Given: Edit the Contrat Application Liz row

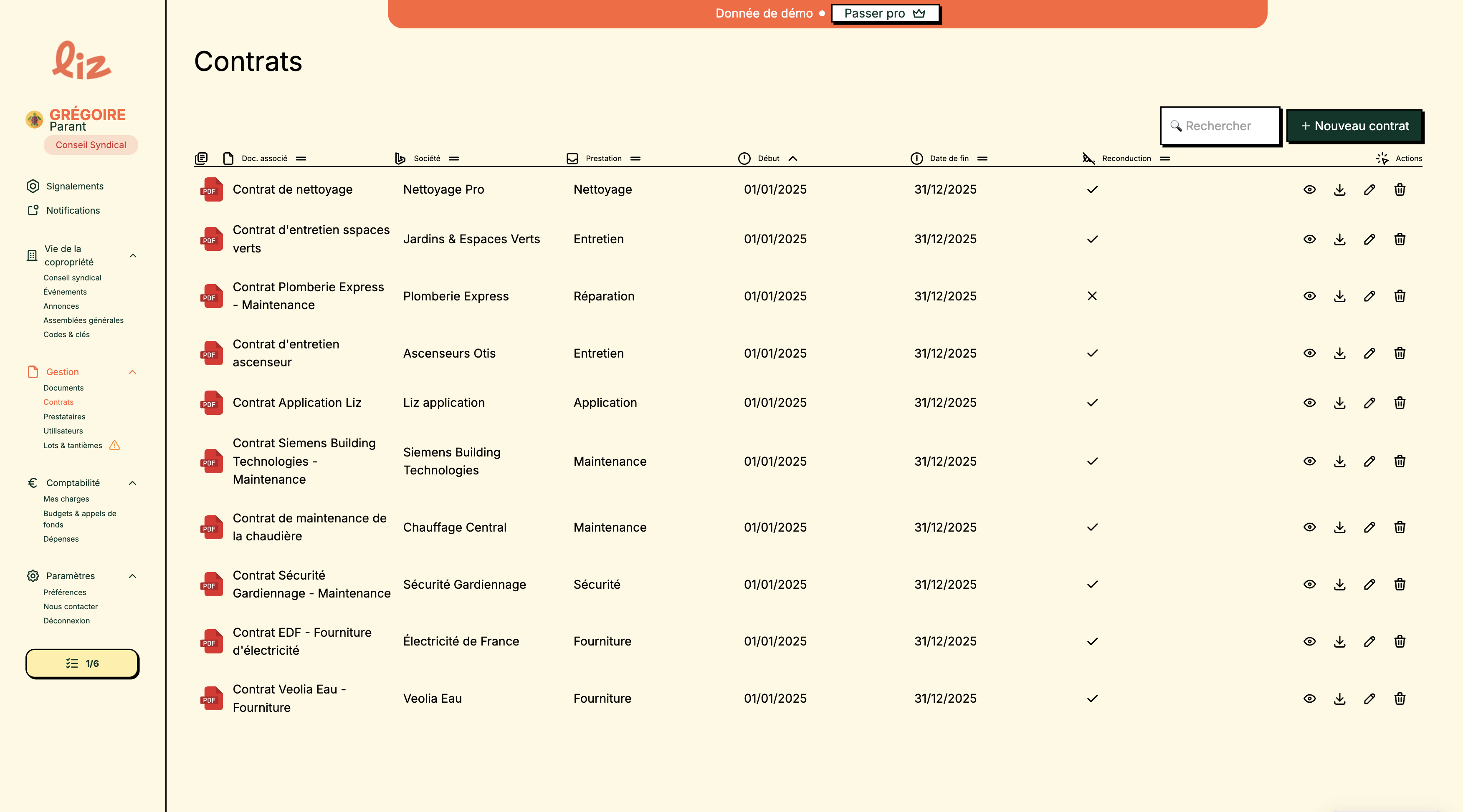Looking at the screenshot, I should [x=1369, y=403].
